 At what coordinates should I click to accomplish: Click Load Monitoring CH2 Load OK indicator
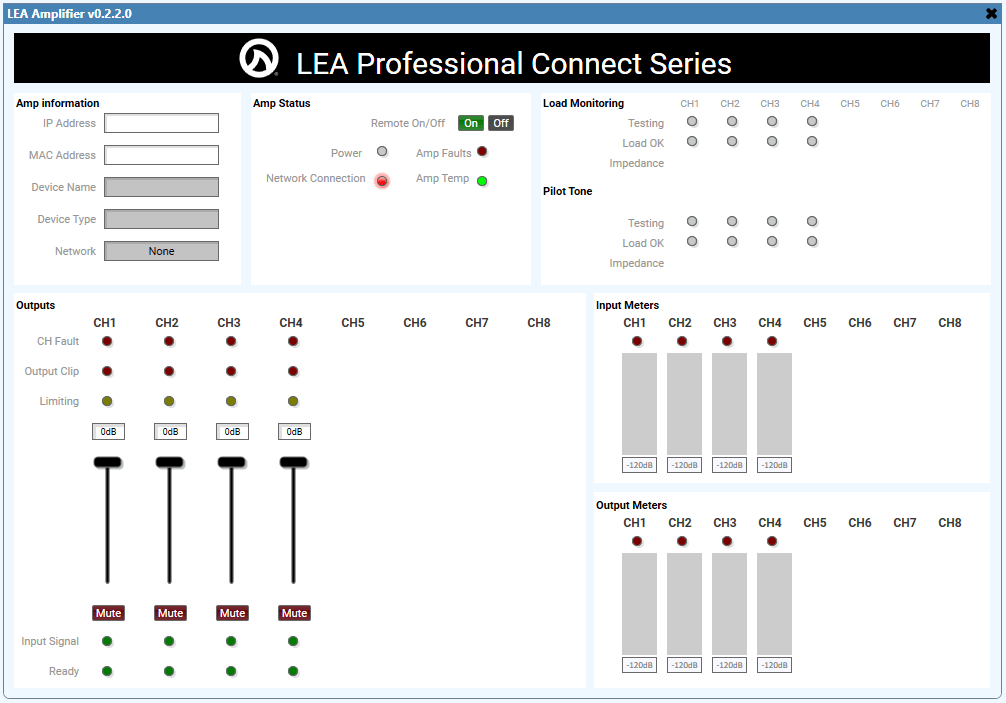click(x=732, y=141)
